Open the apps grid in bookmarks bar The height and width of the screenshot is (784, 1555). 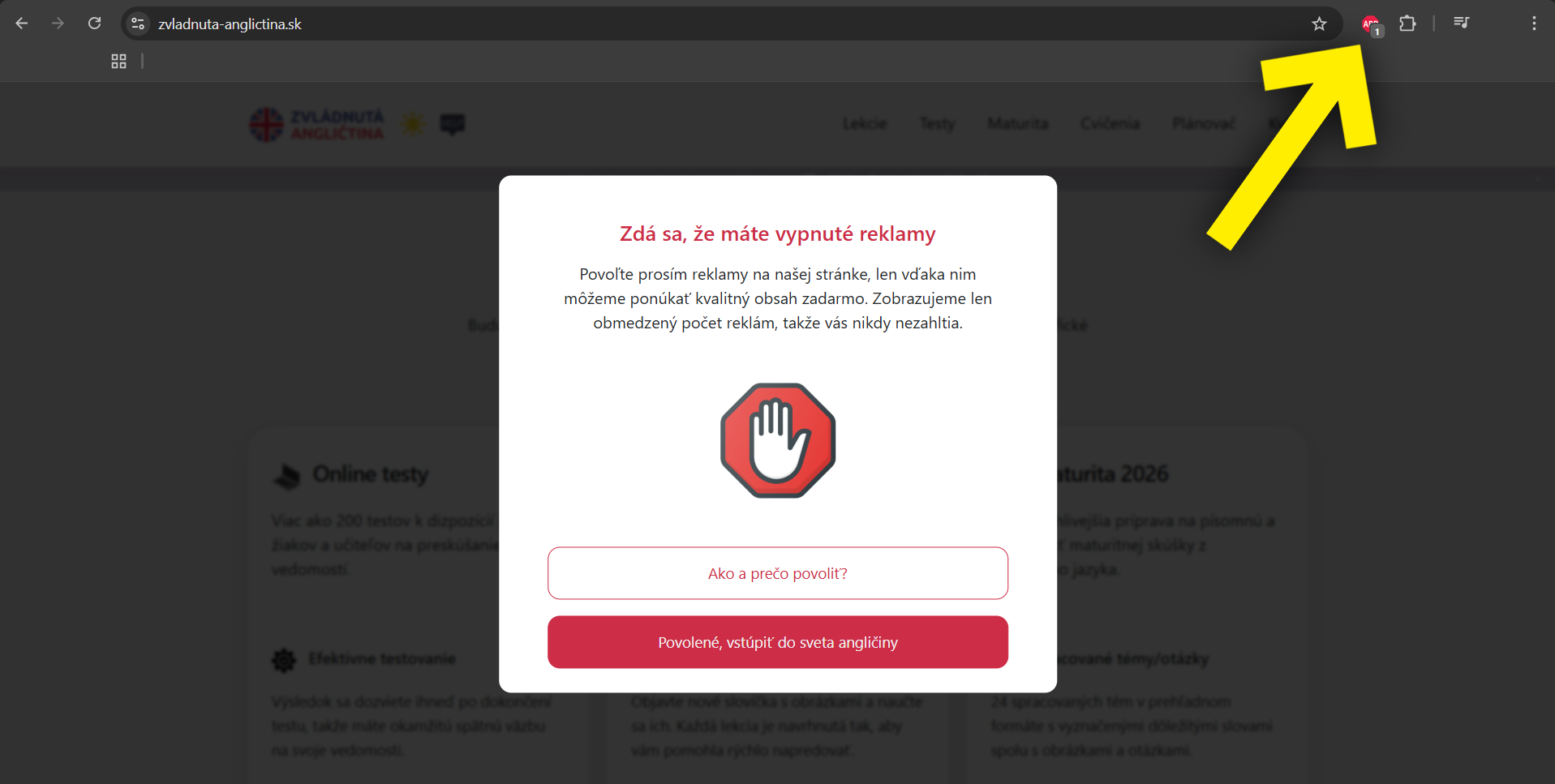coord(118,61)
